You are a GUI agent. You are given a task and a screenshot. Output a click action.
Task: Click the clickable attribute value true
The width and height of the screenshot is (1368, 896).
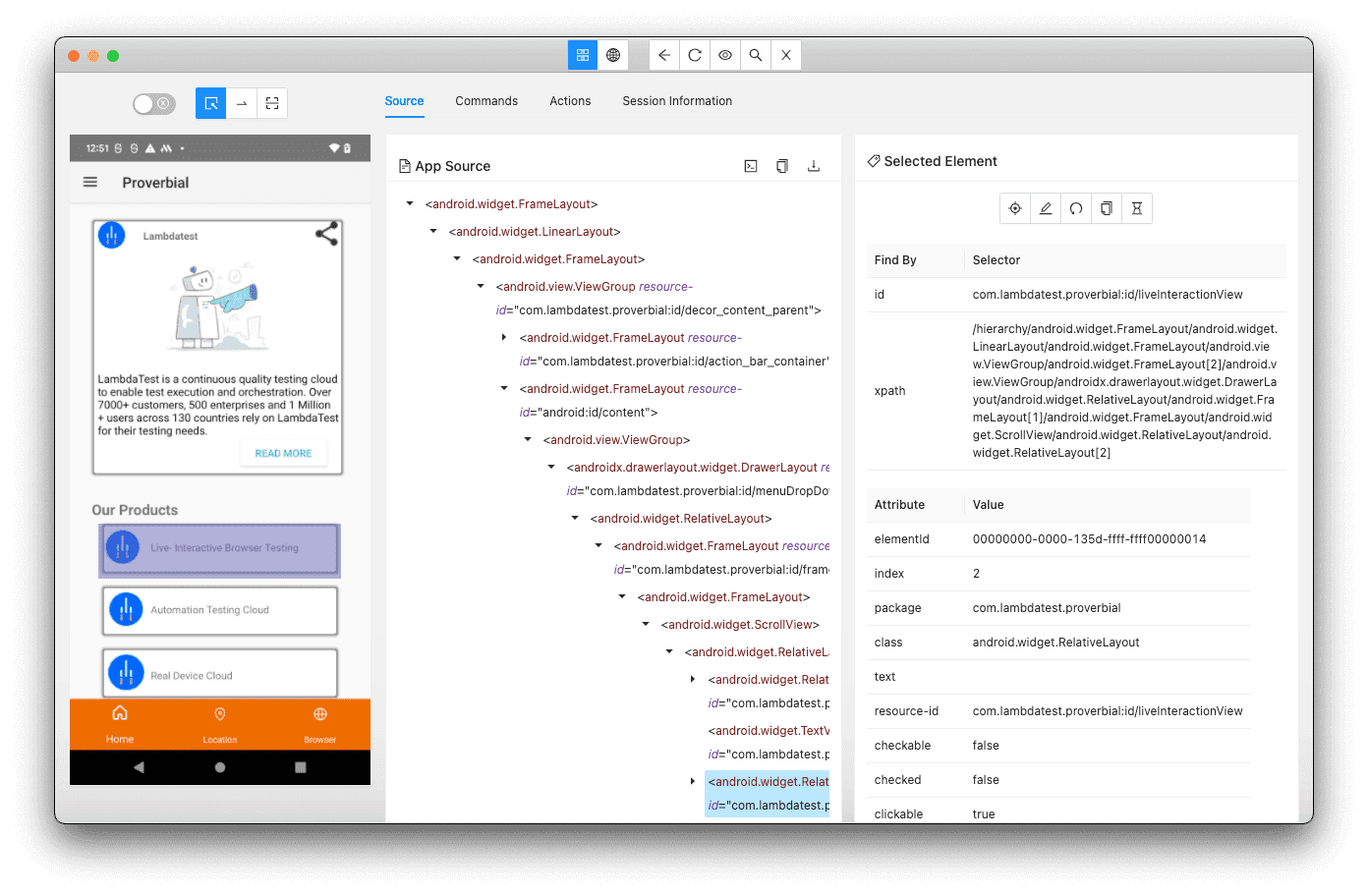(x=984, y=814)
